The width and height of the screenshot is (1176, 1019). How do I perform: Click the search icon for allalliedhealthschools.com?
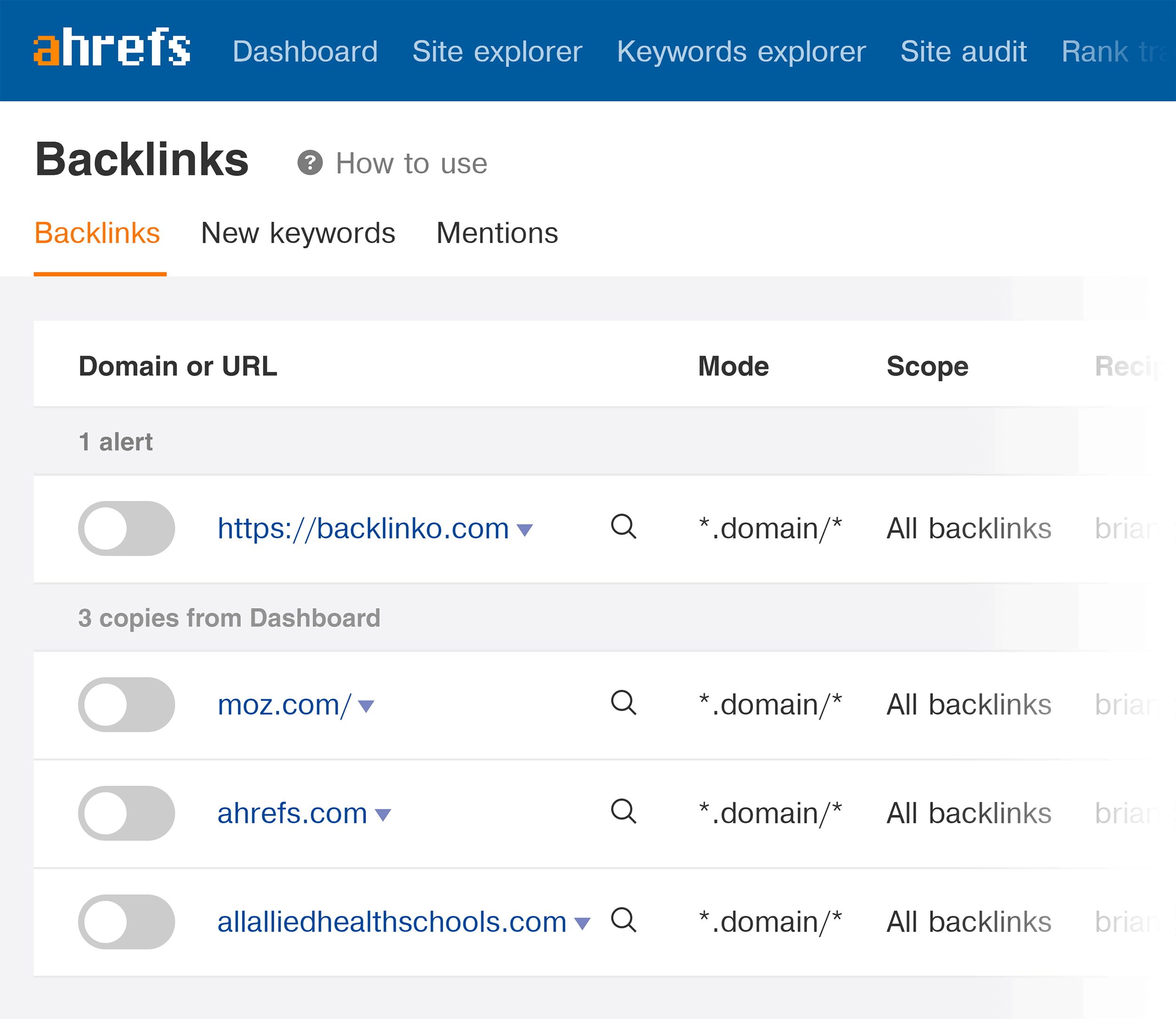click(x=624, y=920)
